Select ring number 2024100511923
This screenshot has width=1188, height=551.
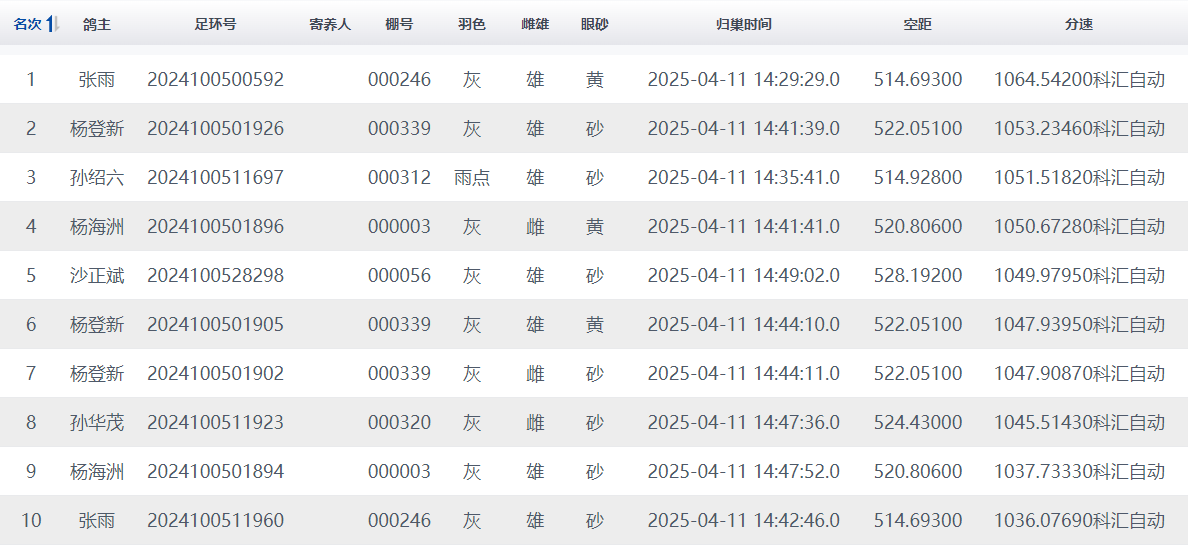[x=215, y=423]
